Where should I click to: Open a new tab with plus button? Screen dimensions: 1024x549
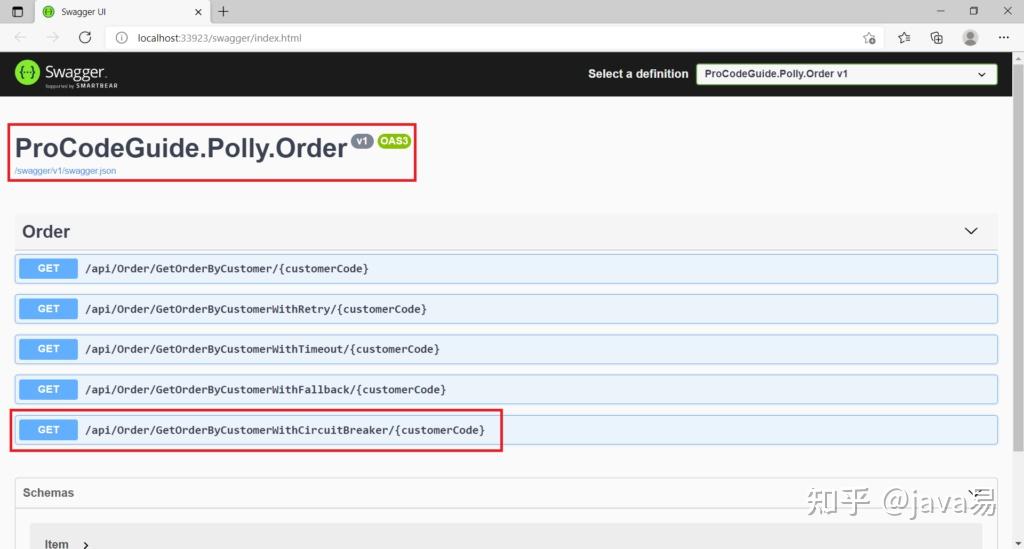coord(223,11)
